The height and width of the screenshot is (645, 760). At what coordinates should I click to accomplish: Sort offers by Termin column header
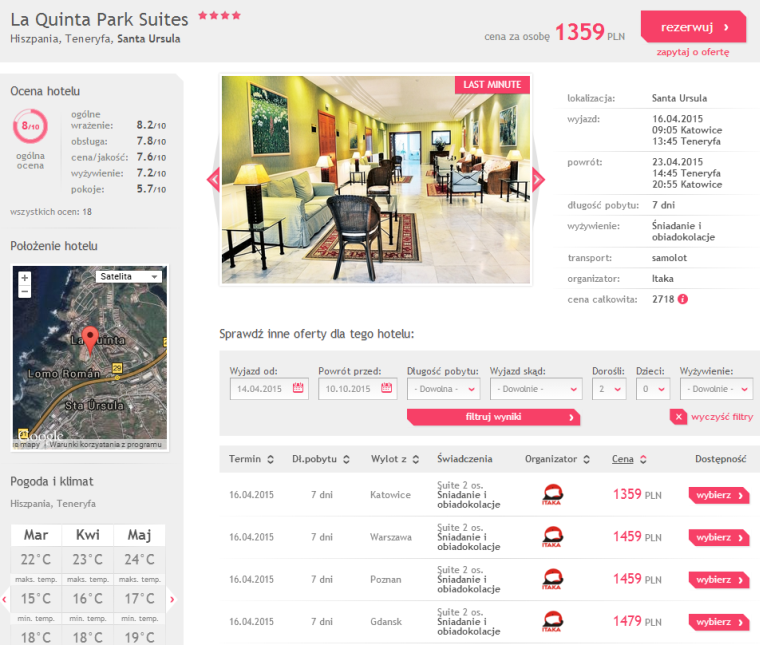pos(251,459)
